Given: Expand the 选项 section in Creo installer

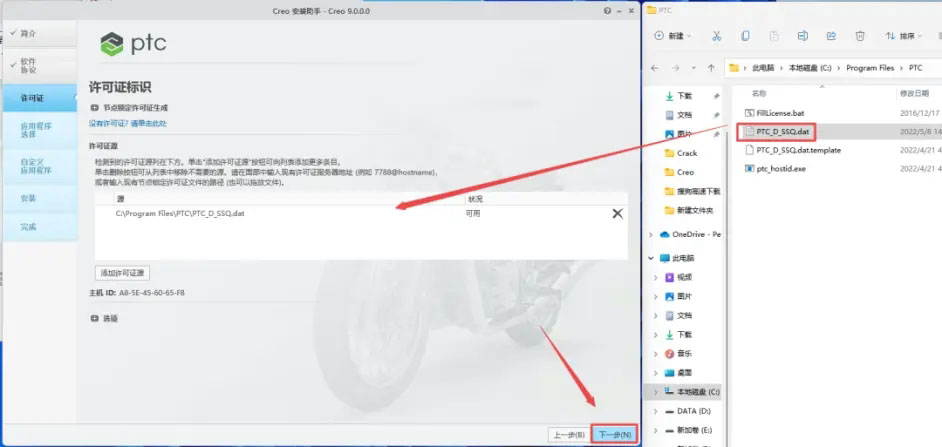Looking at the screenshot, I should 94,318.
